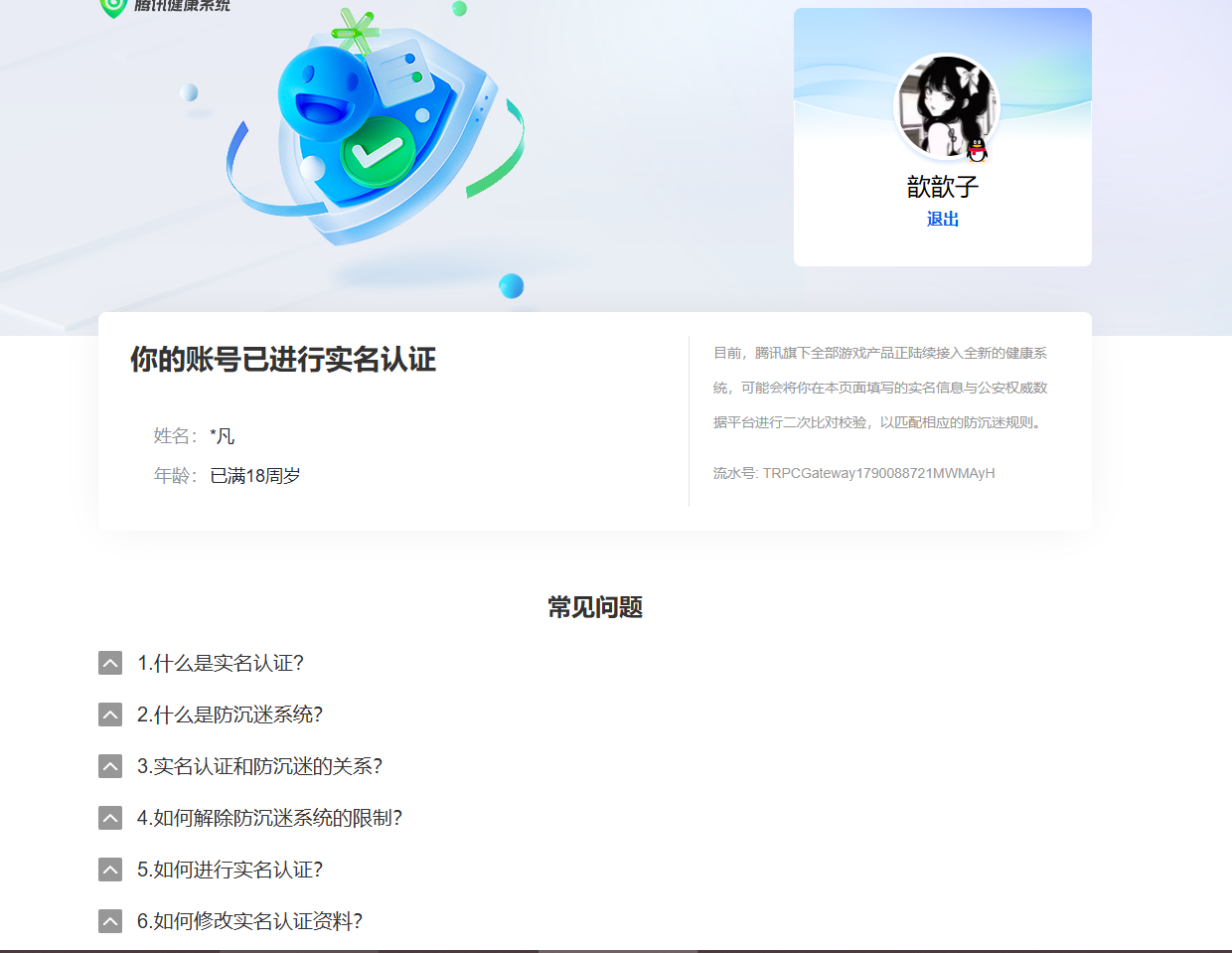This screenshot has width=1232, height=953.
Task: Click the username 歆歆子
Action: [x=943, y=187]
